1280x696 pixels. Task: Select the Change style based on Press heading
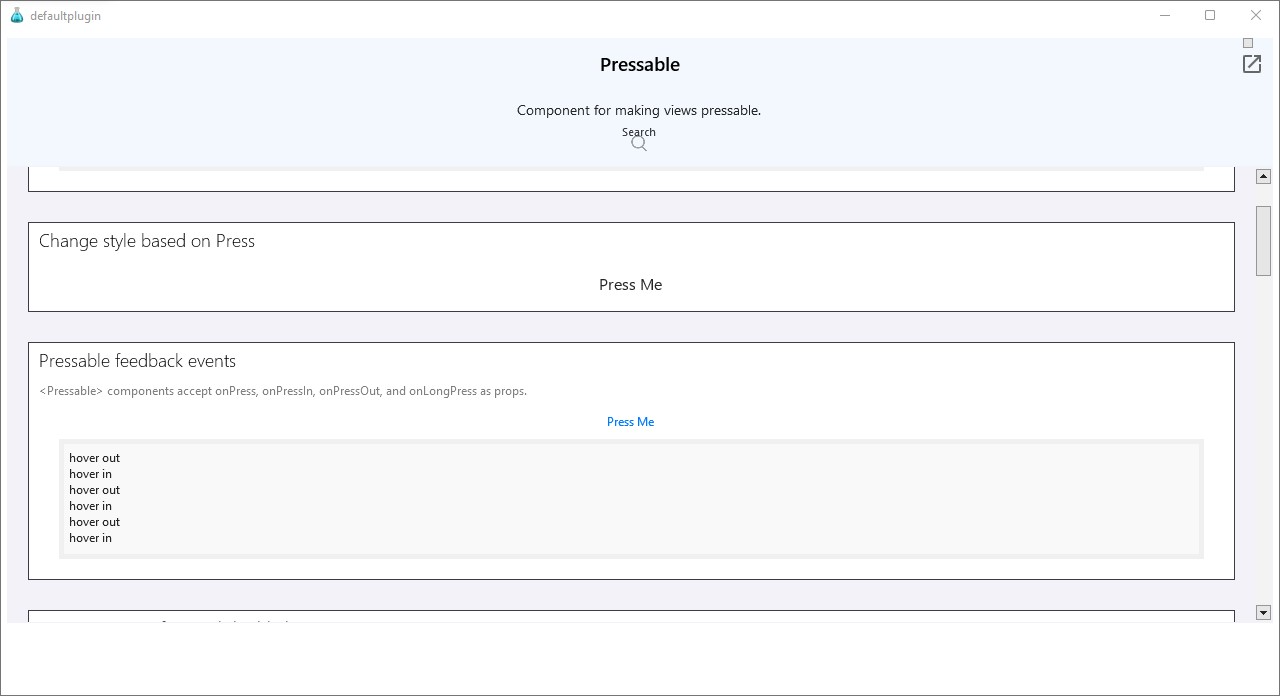click(x=147, y=241)
